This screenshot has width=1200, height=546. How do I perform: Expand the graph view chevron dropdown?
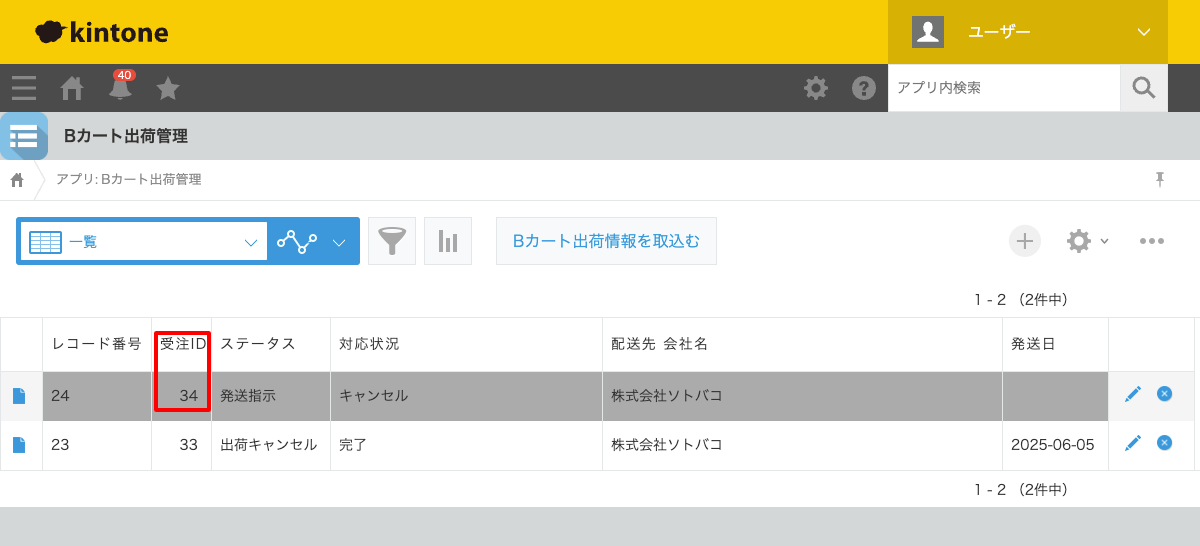pyautogui.click(x=339, y=241)
